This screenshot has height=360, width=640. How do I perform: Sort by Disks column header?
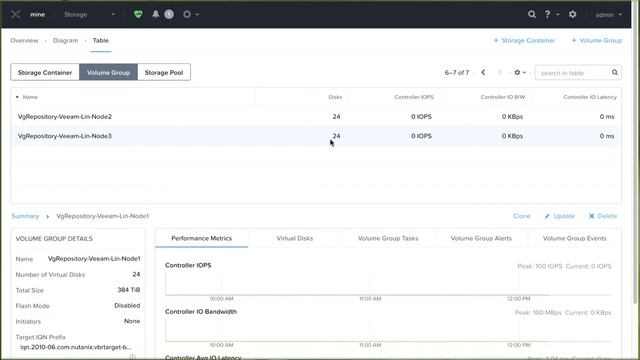pyautogui.click(x=335, y=97)
